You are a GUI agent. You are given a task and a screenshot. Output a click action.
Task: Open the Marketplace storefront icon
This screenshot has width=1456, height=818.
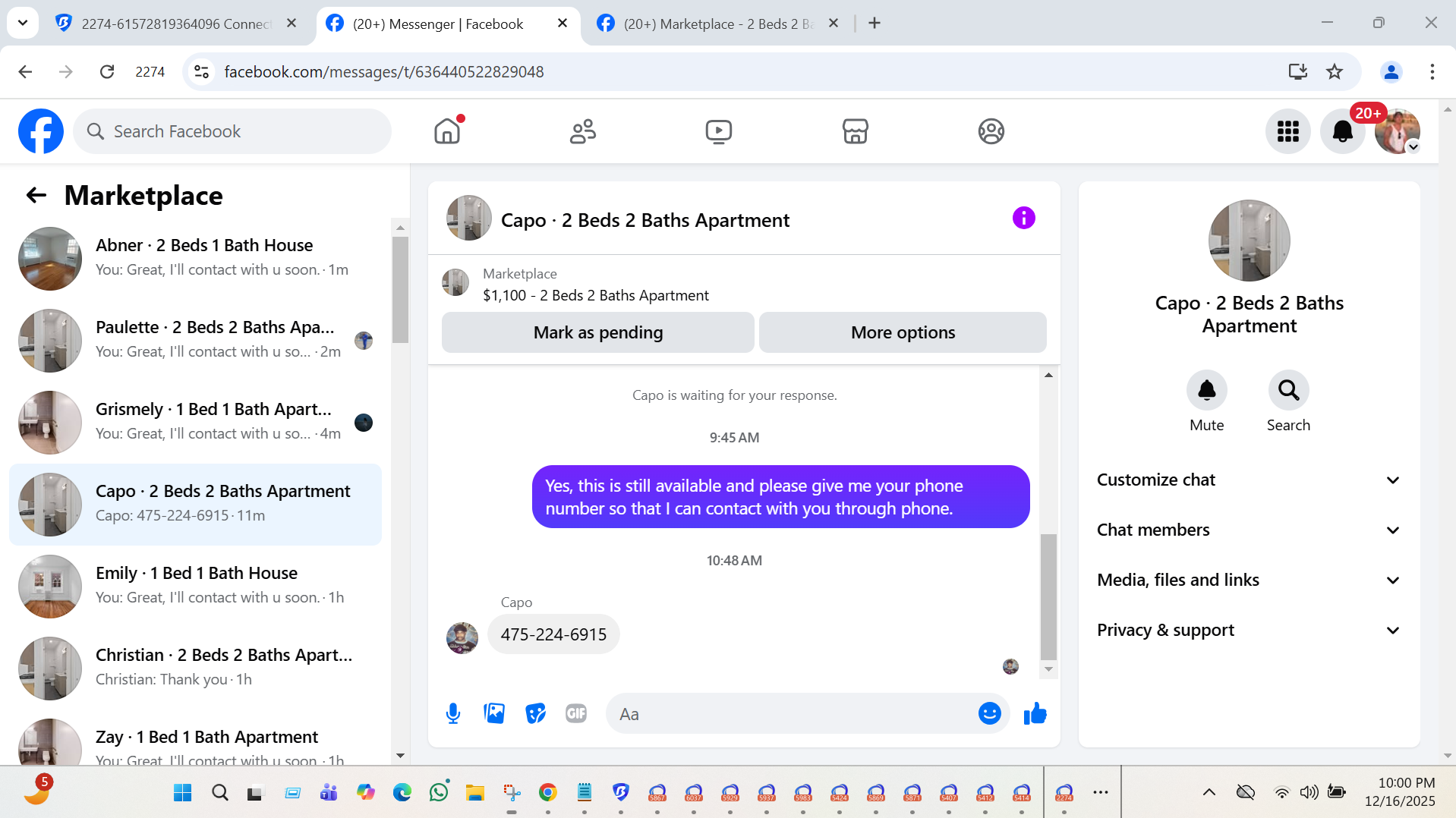coord(855,131)
